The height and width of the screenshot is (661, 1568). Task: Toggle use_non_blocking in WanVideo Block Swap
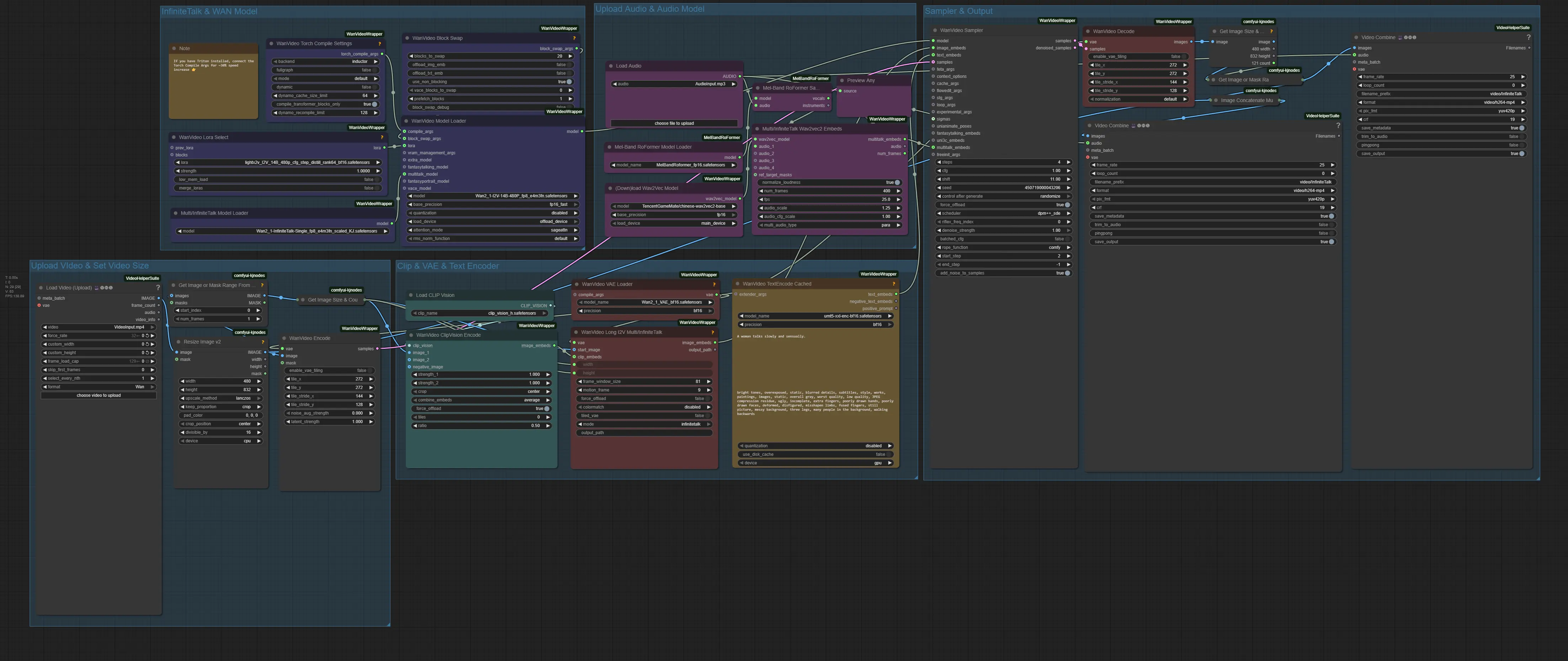[x=569, y=81]
